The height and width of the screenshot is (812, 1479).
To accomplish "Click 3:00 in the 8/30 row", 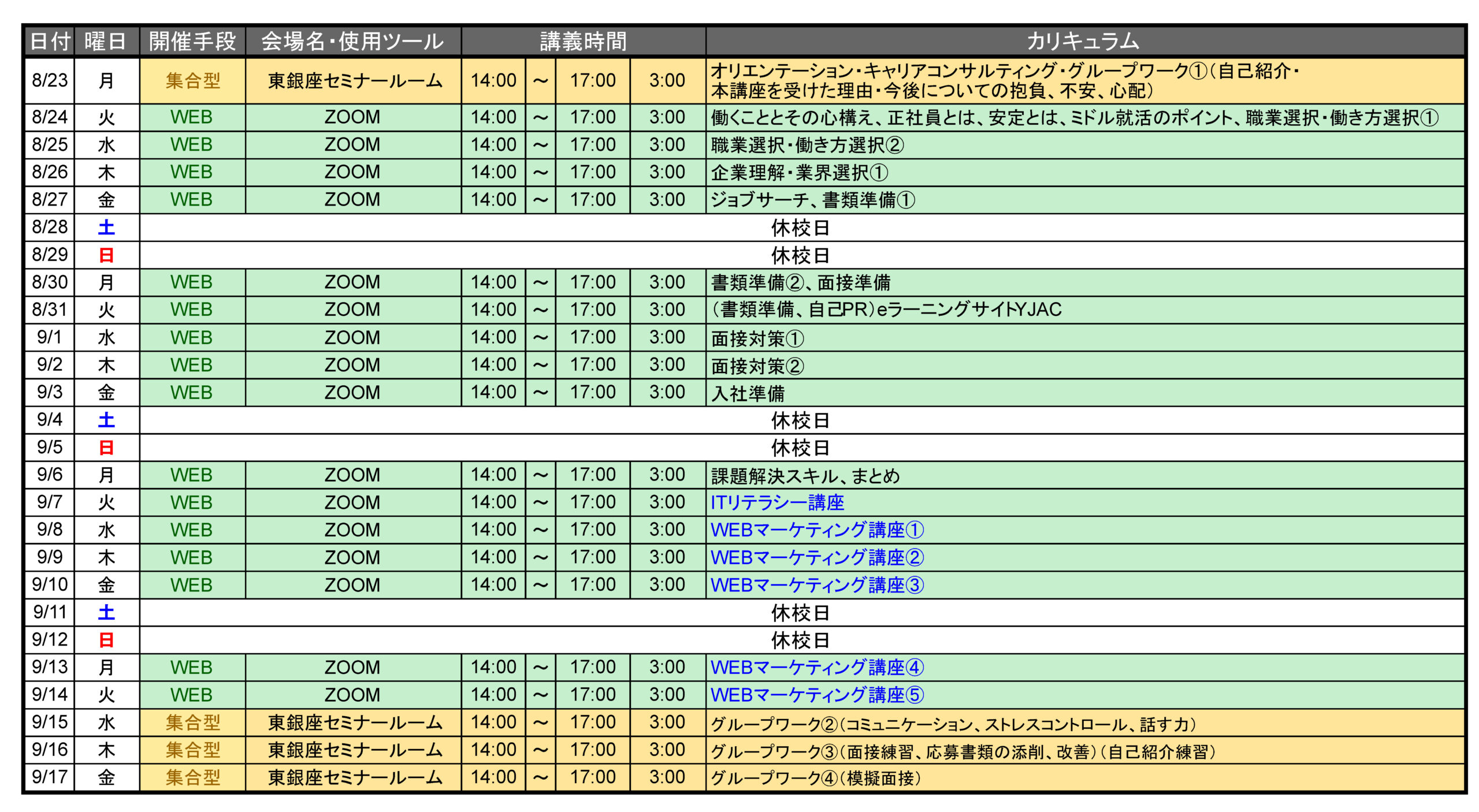I will 667,282.
